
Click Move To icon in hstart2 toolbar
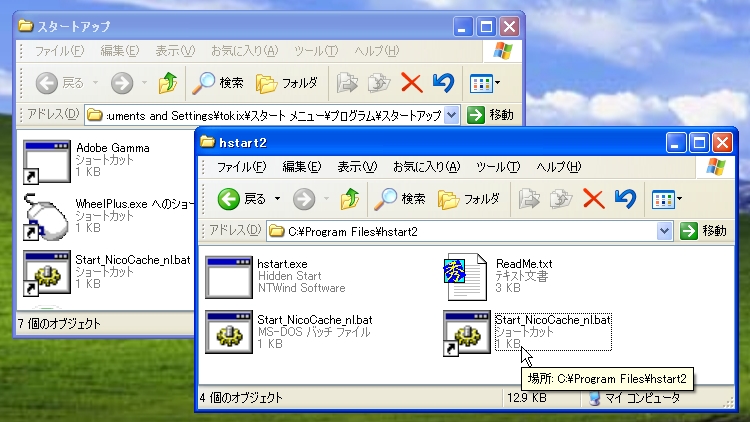coord(529,199)
